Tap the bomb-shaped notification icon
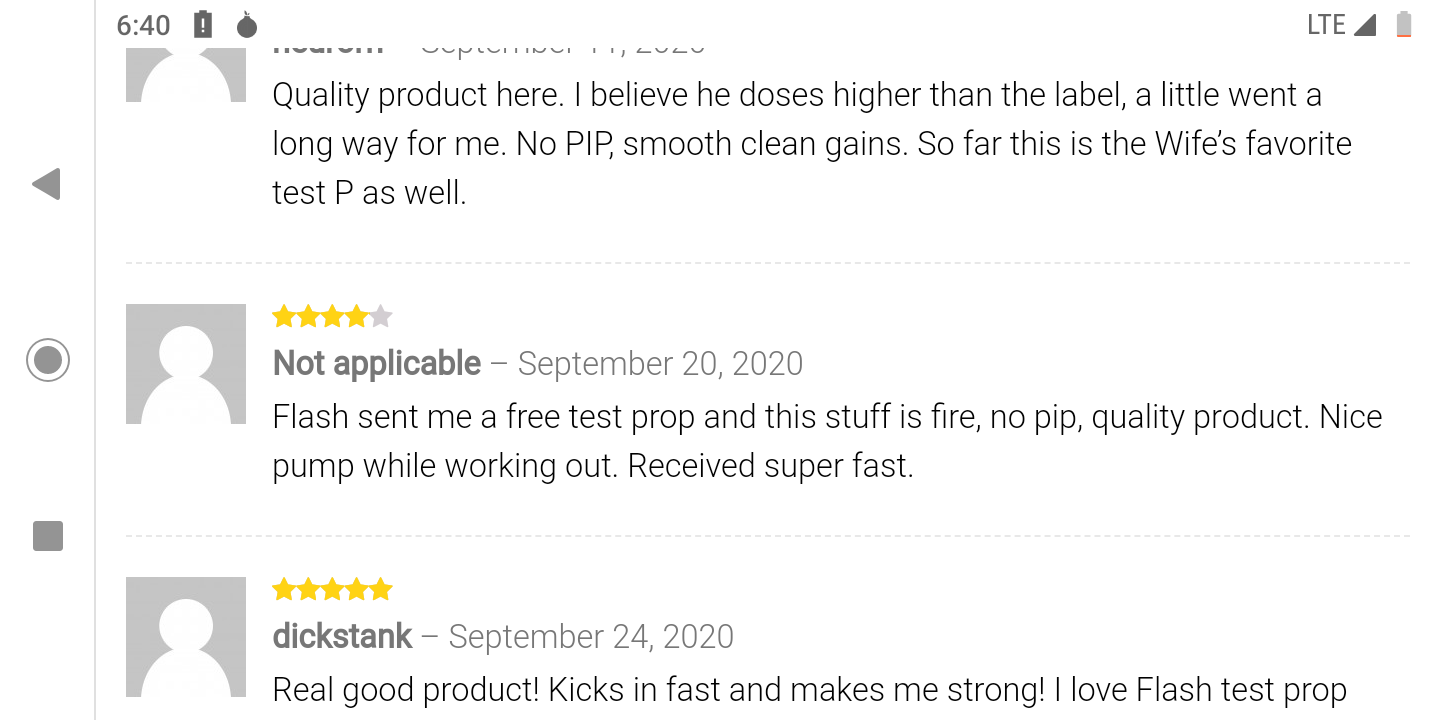Viewport: 1440px width, 720px height. (247, 24)
